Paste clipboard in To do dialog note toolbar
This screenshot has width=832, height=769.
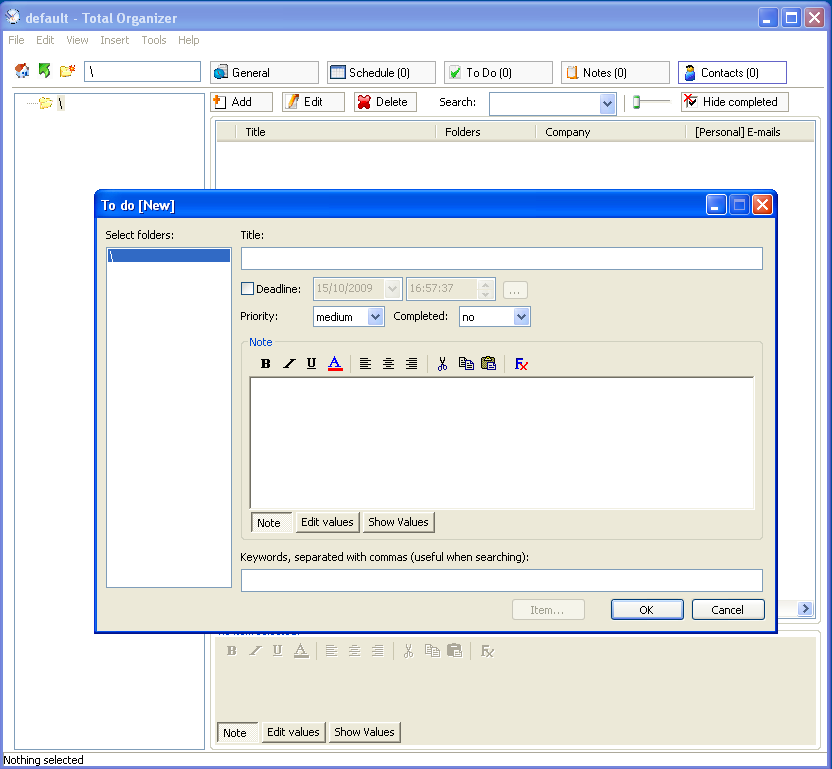[x=488, y=364]
